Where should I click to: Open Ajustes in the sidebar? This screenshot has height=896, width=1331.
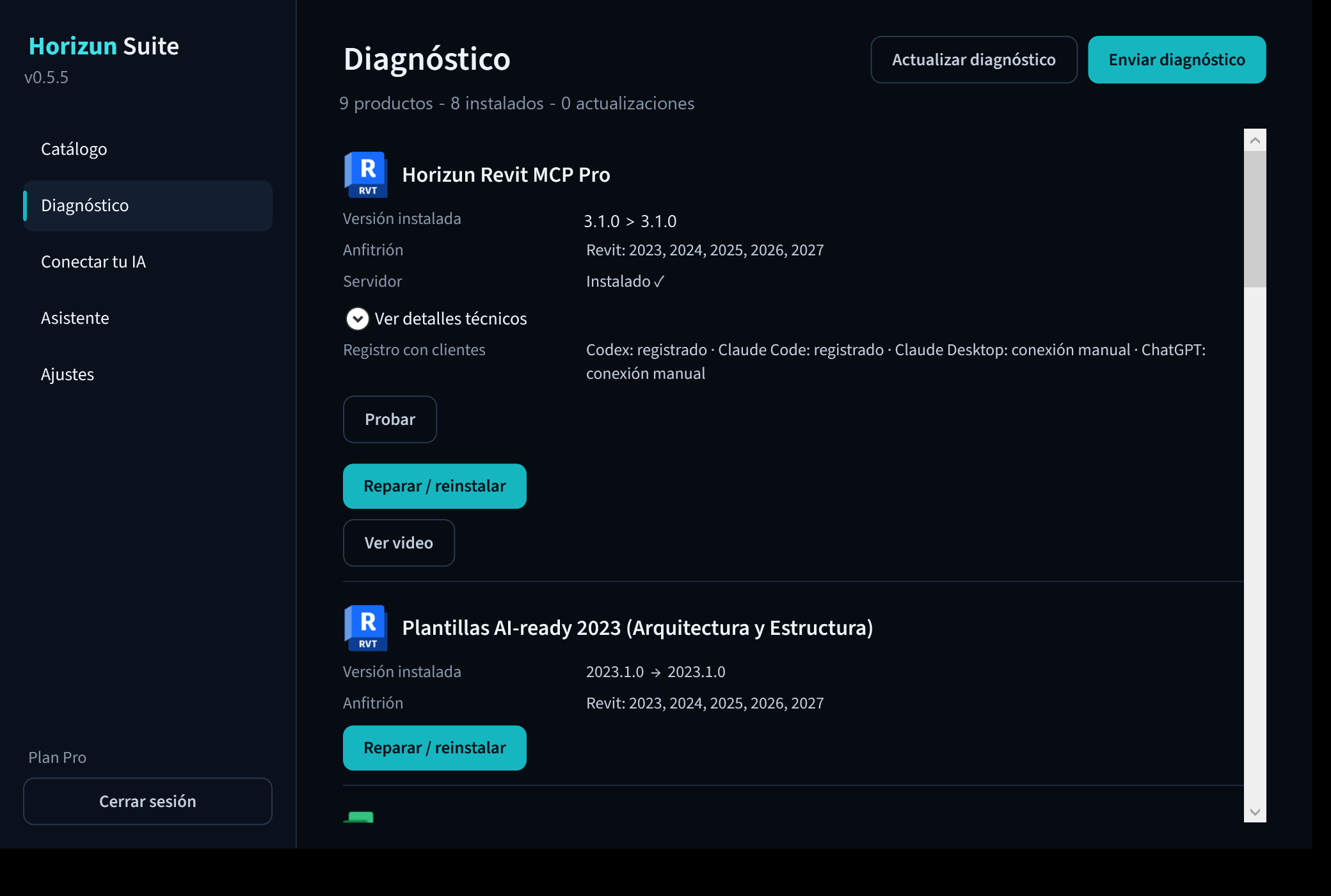point(148,374)
